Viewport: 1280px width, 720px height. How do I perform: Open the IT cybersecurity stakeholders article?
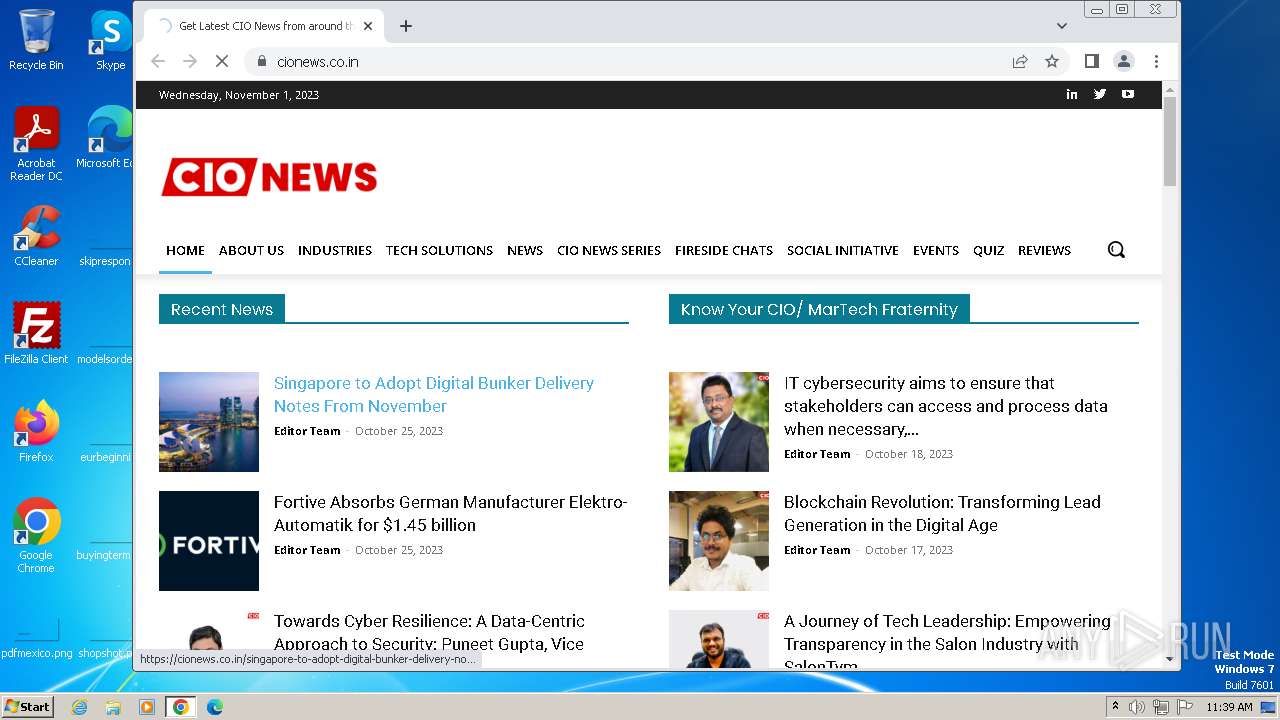[x=946, y=406]
